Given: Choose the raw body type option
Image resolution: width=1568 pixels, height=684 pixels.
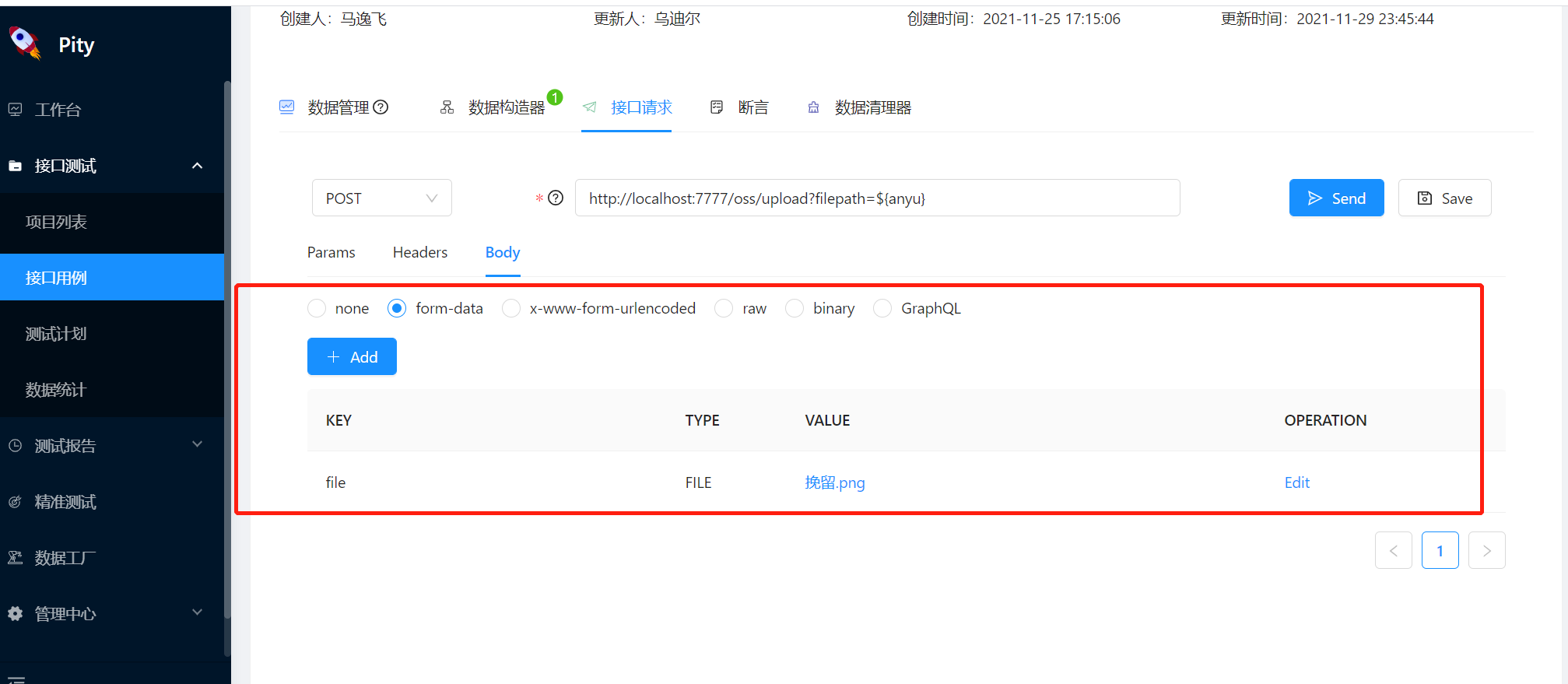Looking at the screenshot, I should (724, 309).
